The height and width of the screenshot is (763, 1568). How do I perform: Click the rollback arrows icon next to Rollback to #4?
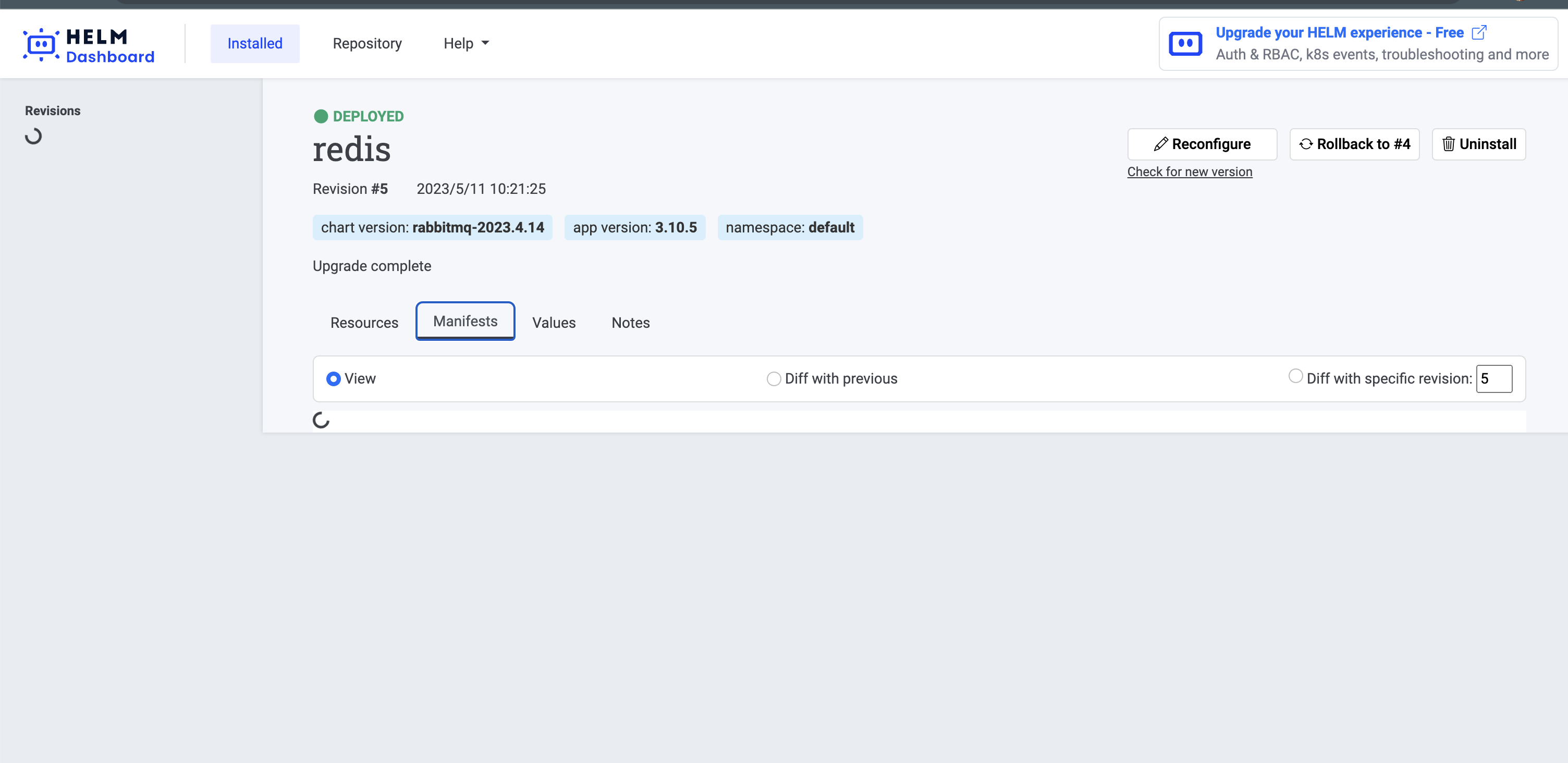pyautogui.click(x=1306, y=144)
